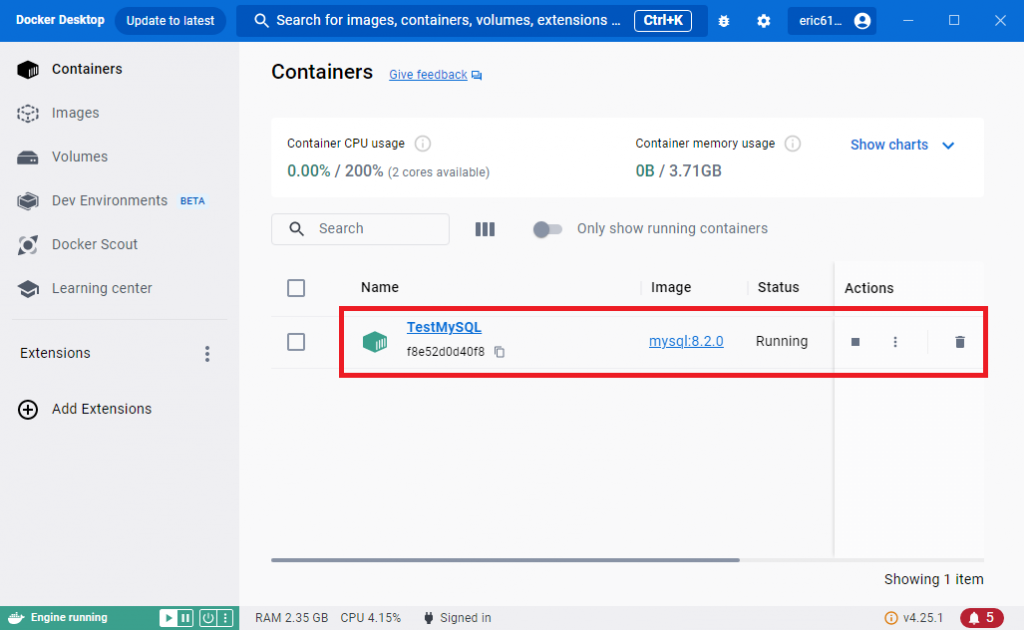Image resolution: width=1024 pixels, height=630 pixels.
Task: Click into the containers Search field
Action: click(x=360, y=229)
